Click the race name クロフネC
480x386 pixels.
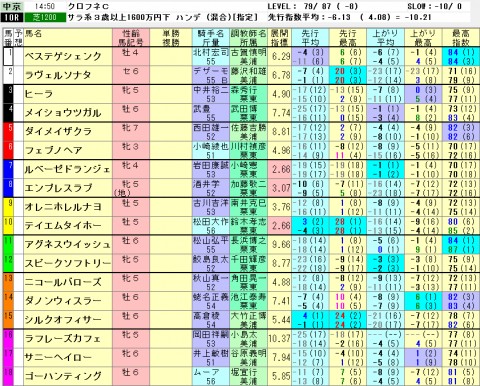[88, 6]
